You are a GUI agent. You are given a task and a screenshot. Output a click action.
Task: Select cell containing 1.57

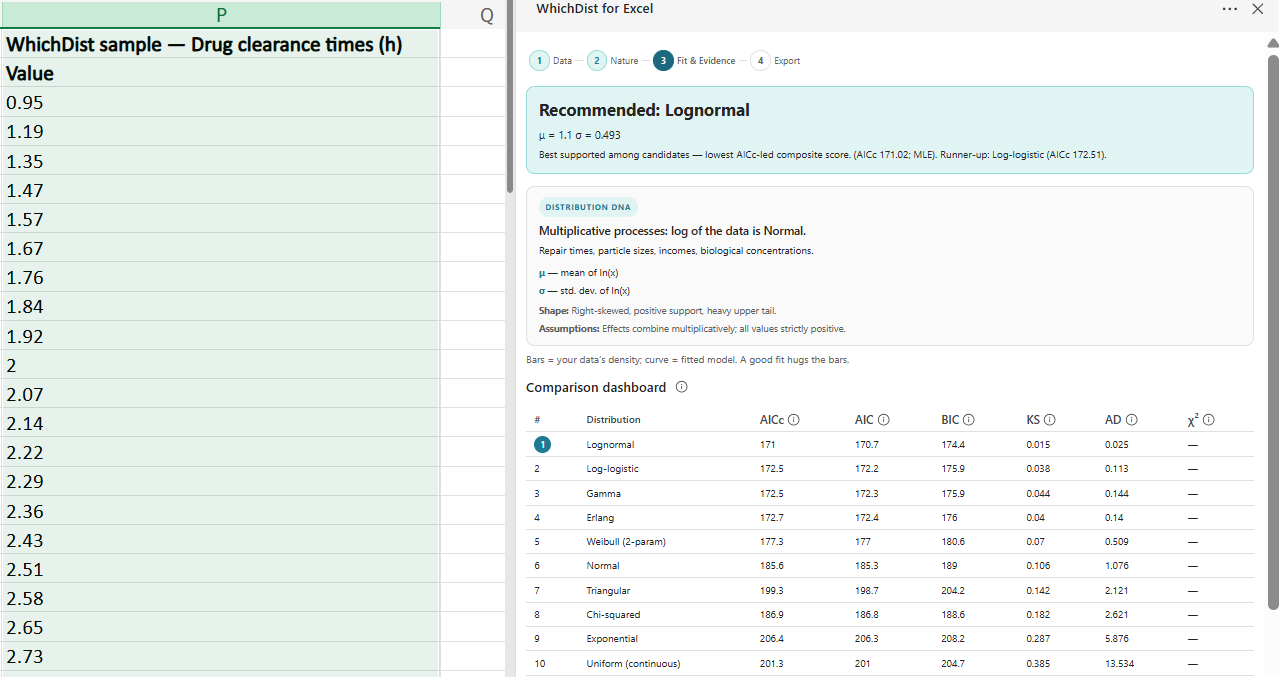pos(220,219)
